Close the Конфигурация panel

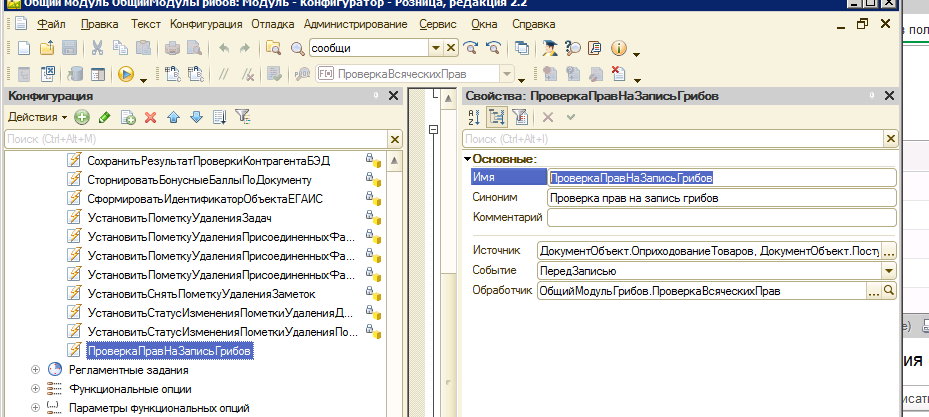393,96
